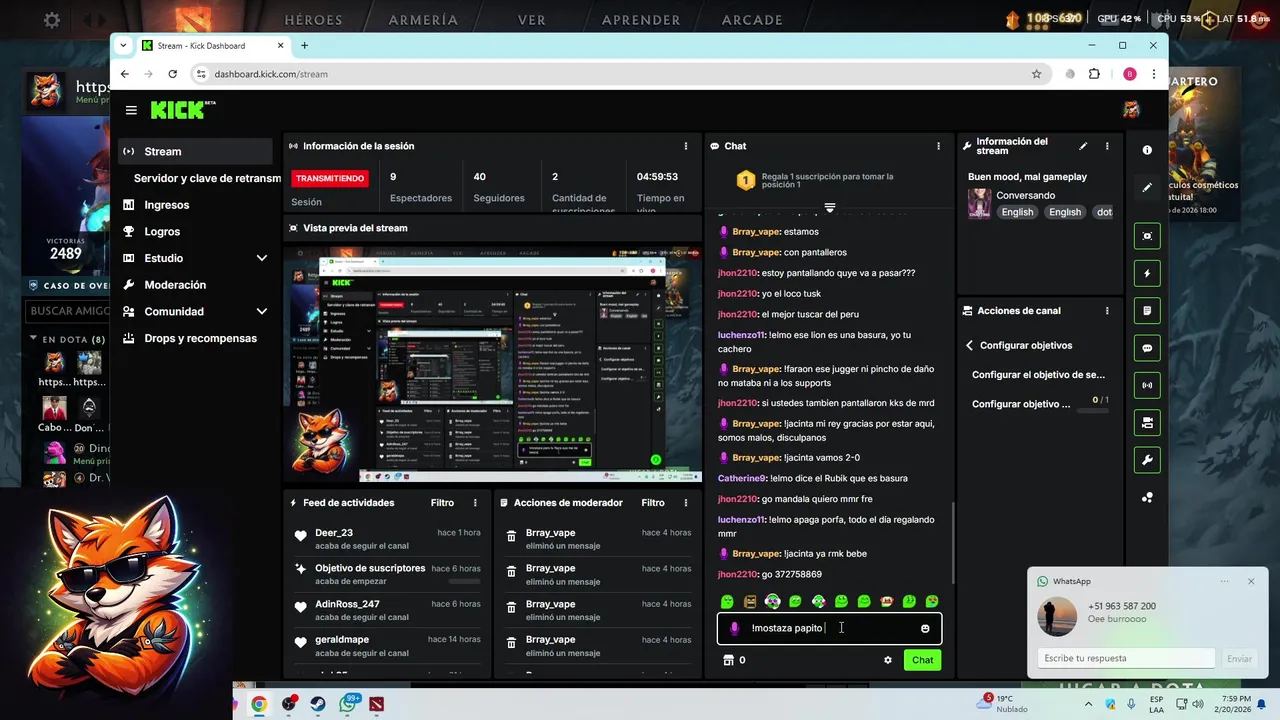
Task: Open Filtro in Feed de actividades
Action: tap(442, 503)
